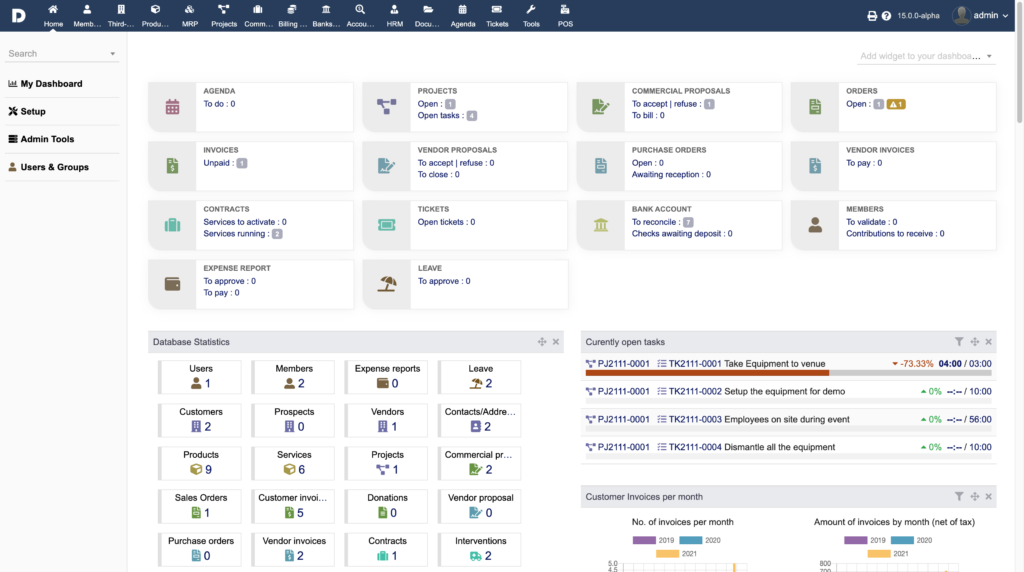Expand the Search box dropdown arrow
The image size is (1024, 572).
click(112, 54)
